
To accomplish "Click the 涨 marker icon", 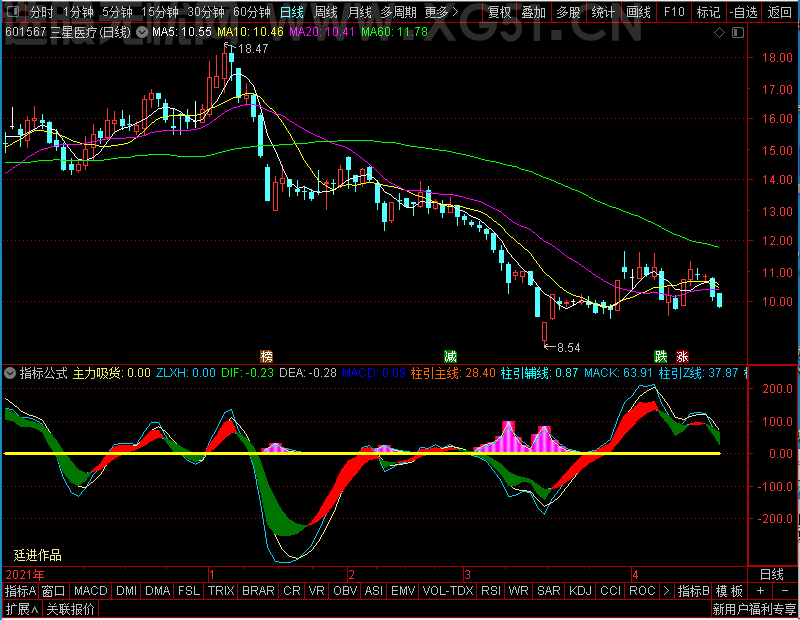I will point(682,356).
